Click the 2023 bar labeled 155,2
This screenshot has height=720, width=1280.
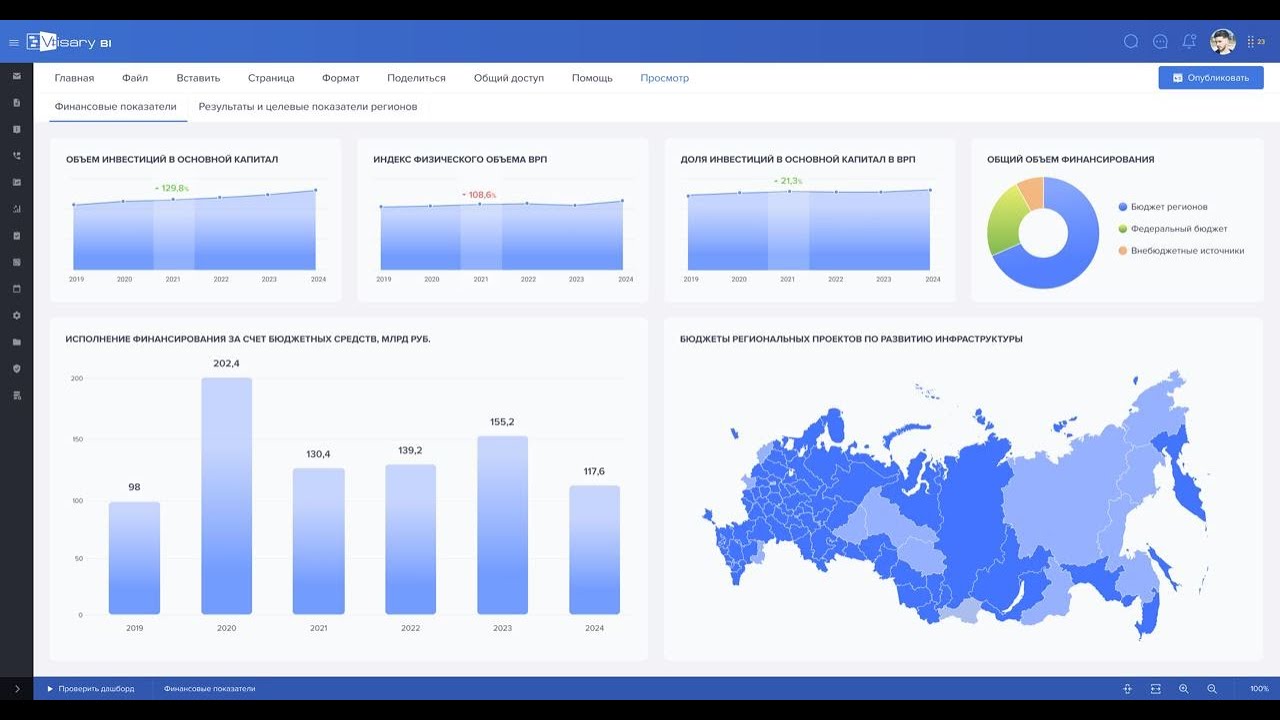click(x=502, y=525)
